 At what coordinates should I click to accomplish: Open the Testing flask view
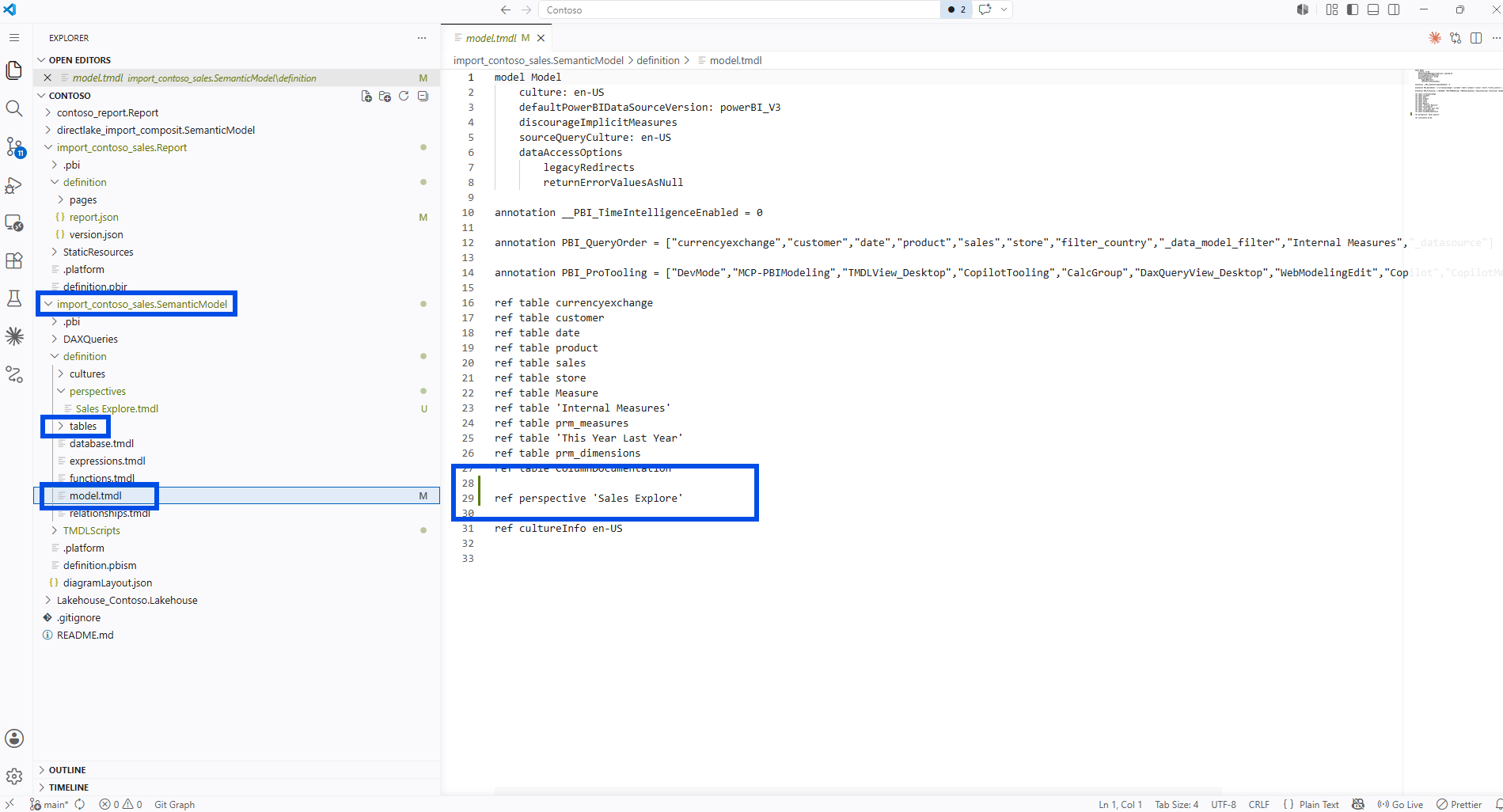coord(14,298)
